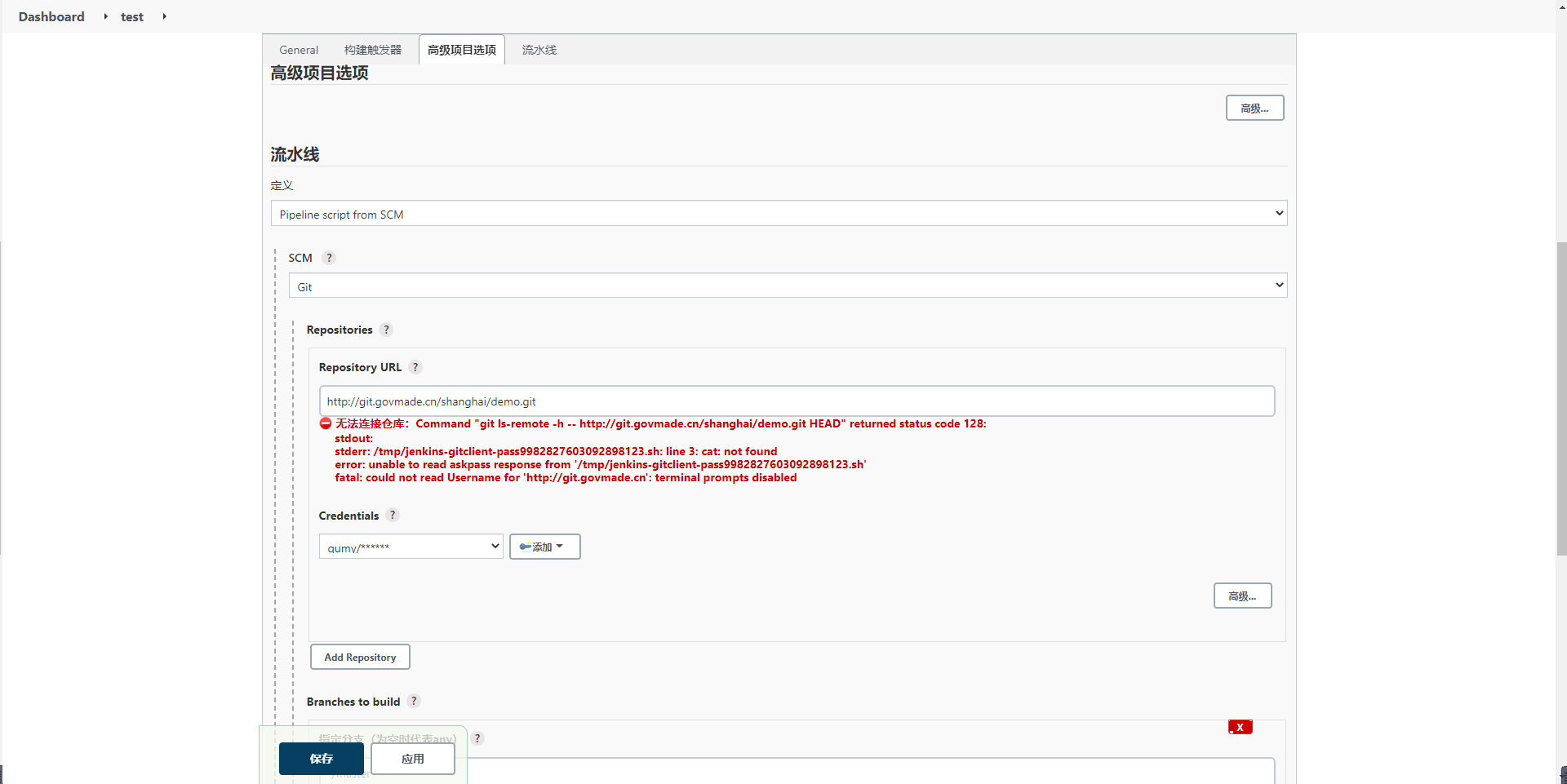
Task: Open help for SCM field
Action: click(x=329, y=258)
